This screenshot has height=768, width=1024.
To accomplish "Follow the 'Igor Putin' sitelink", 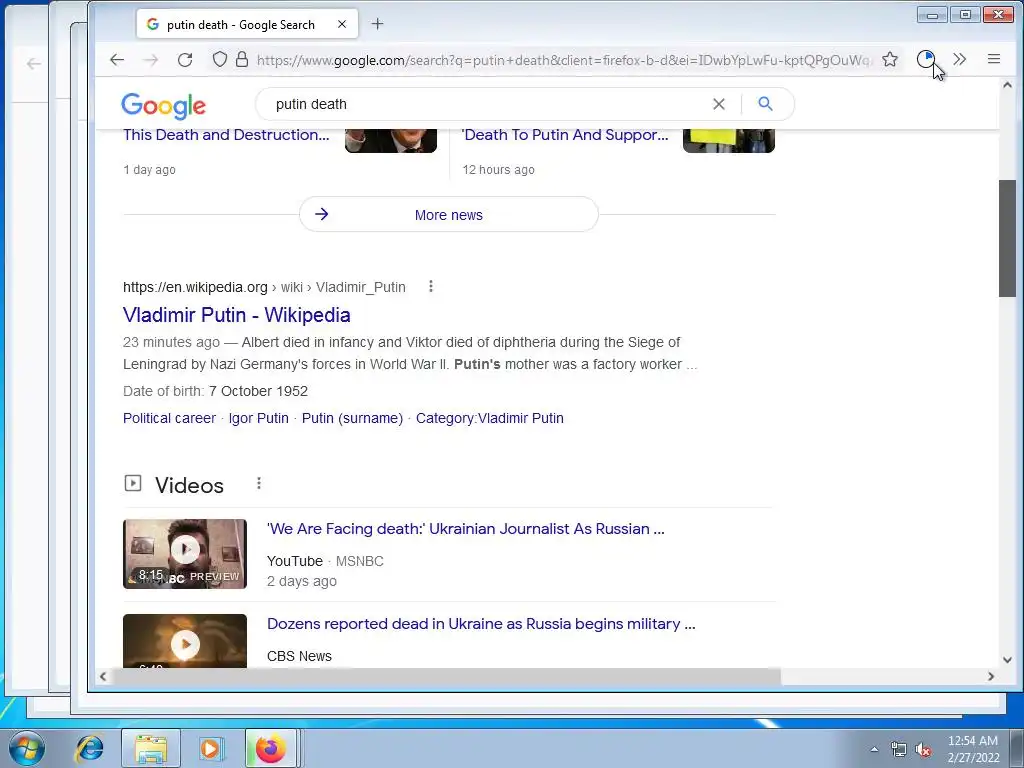I will [259, 418].
